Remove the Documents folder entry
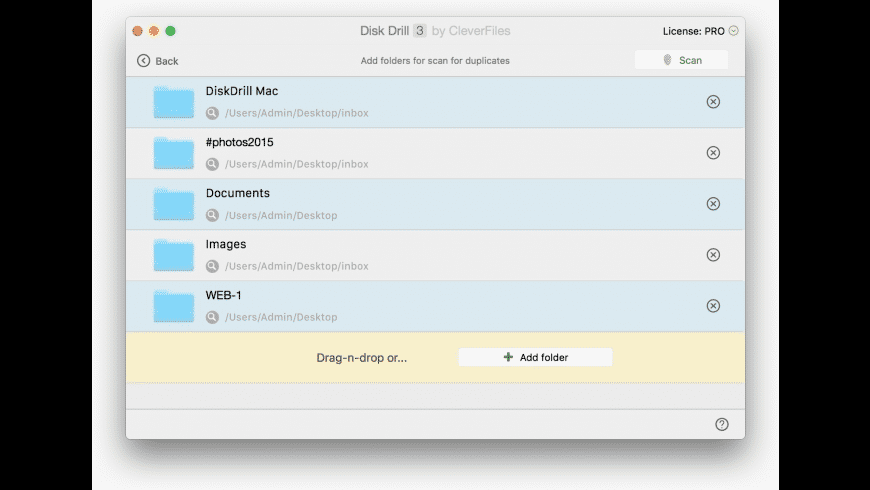Screen dimensions: 870x490 tap(713, 204)
